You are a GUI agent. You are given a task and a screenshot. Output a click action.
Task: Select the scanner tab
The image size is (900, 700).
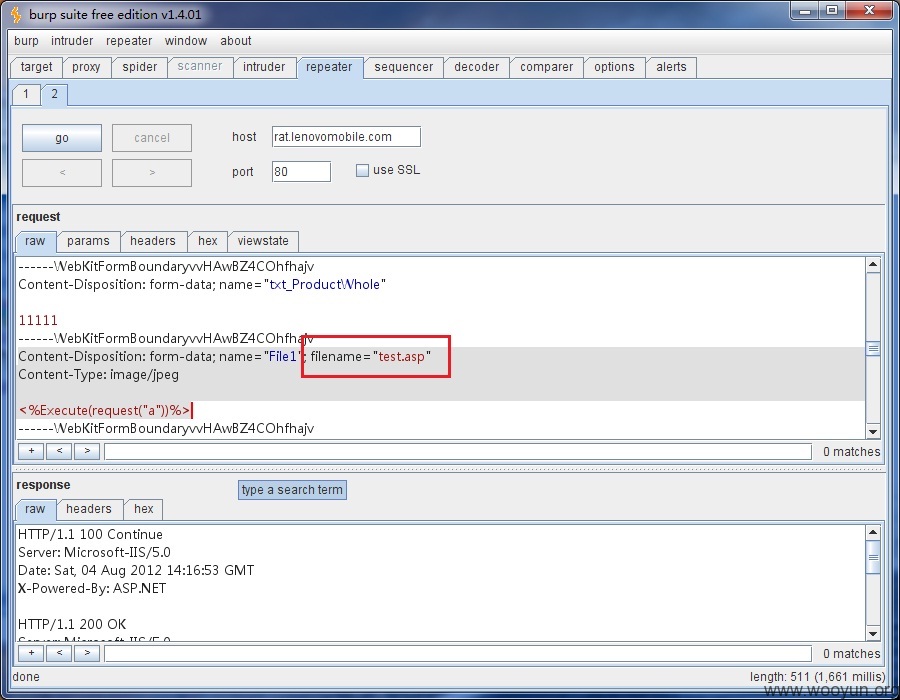pyautogui.click(x=200, y=67)
